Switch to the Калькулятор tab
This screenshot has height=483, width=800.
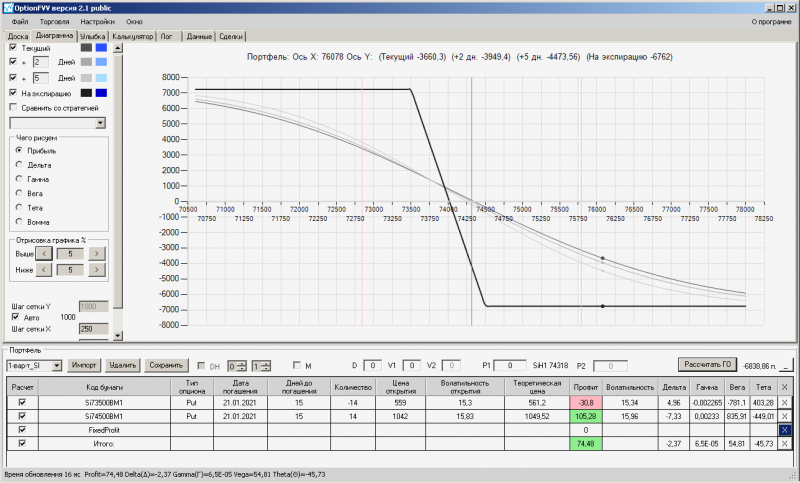click(x=133, y=36)
